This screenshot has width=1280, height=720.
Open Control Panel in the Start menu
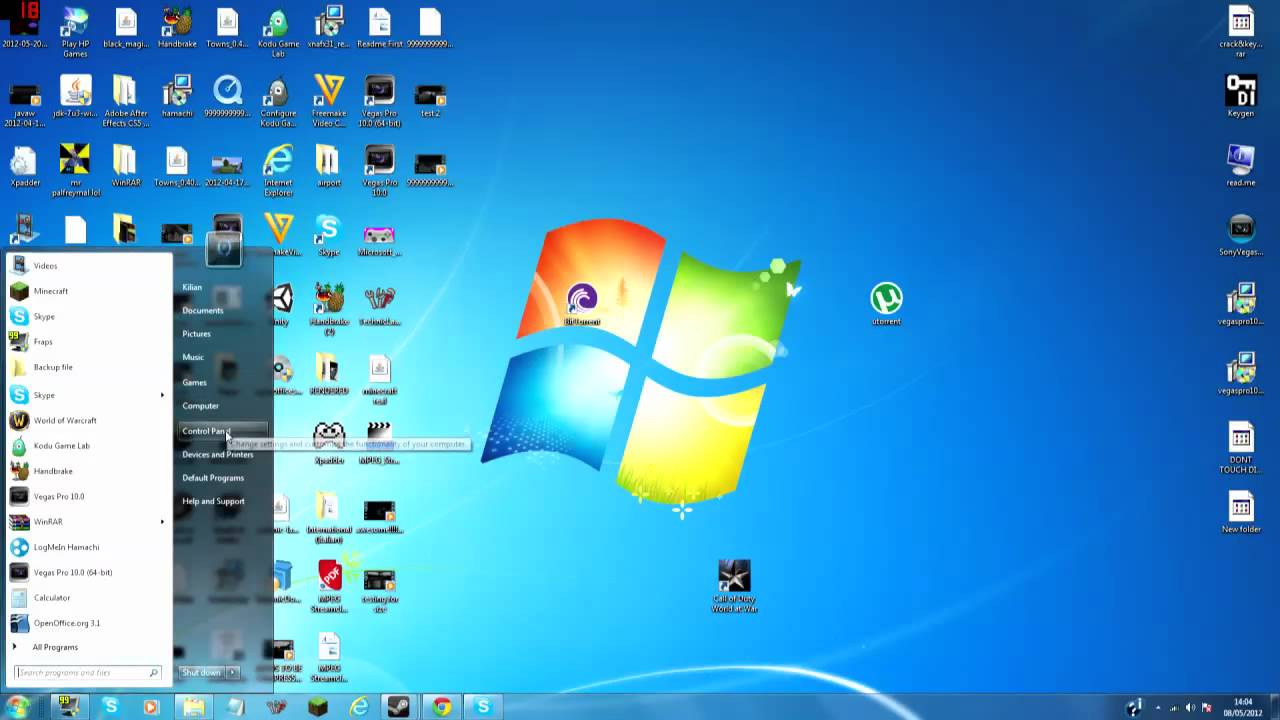pyautogui.click(x=223, y=431)
